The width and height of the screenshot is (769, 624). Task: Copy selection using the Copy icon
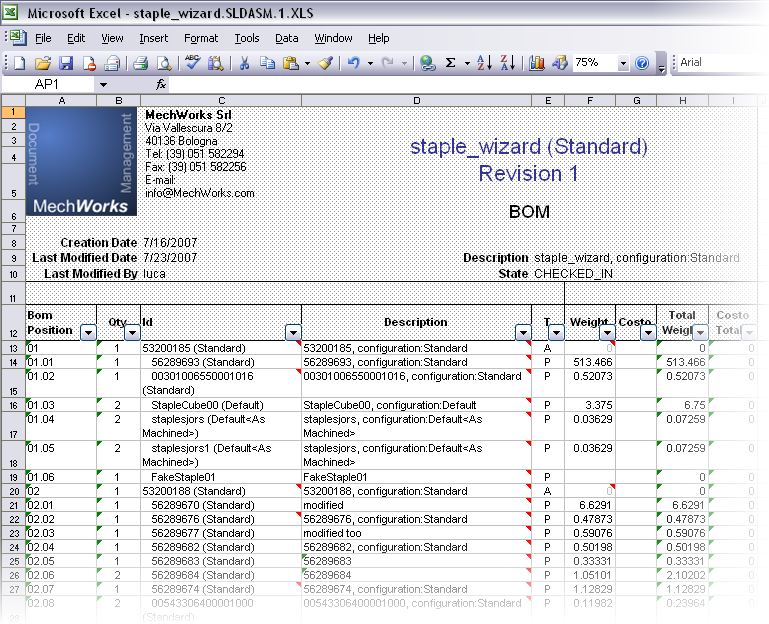(x=267, y=63)
